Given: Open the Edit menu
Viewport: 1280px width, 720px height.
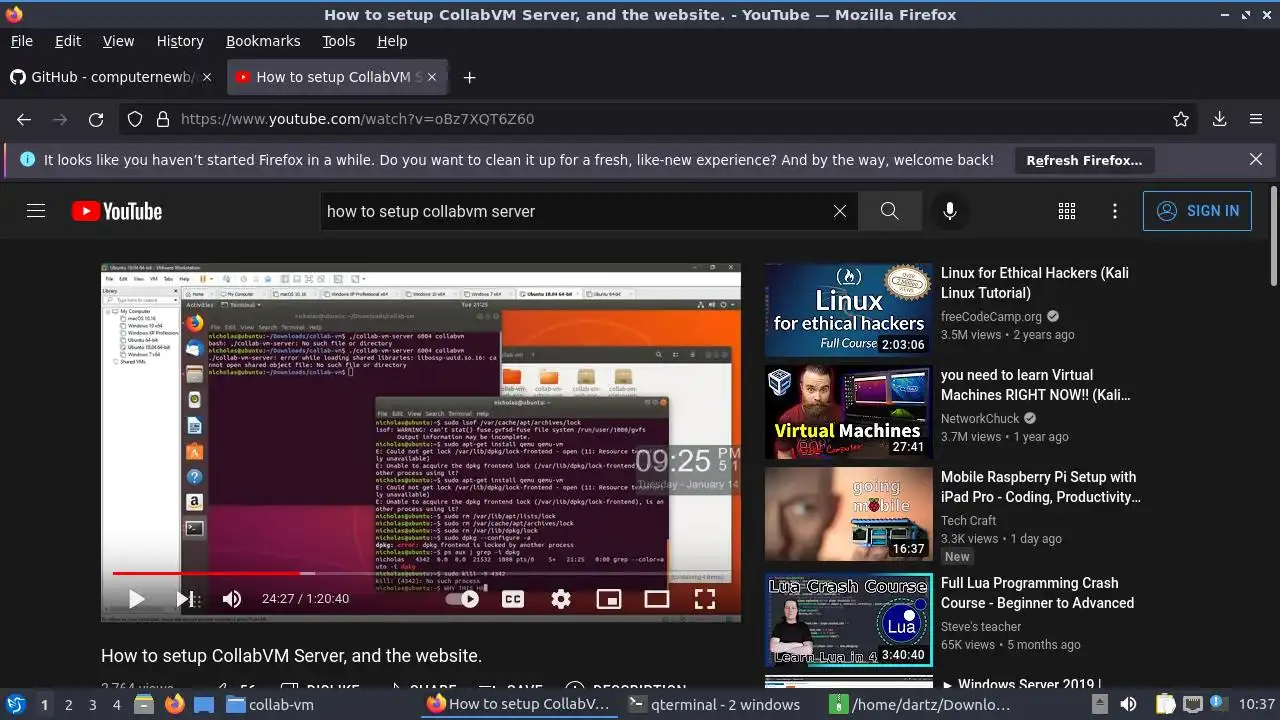Looking at the screenshot, I should [x=68, y=41].
